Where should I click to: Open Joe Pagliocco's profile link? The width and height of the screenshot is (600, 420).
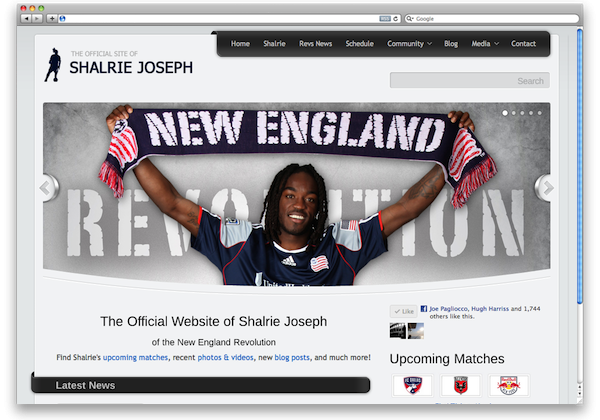pyautogui.click(x=448, y=309)
